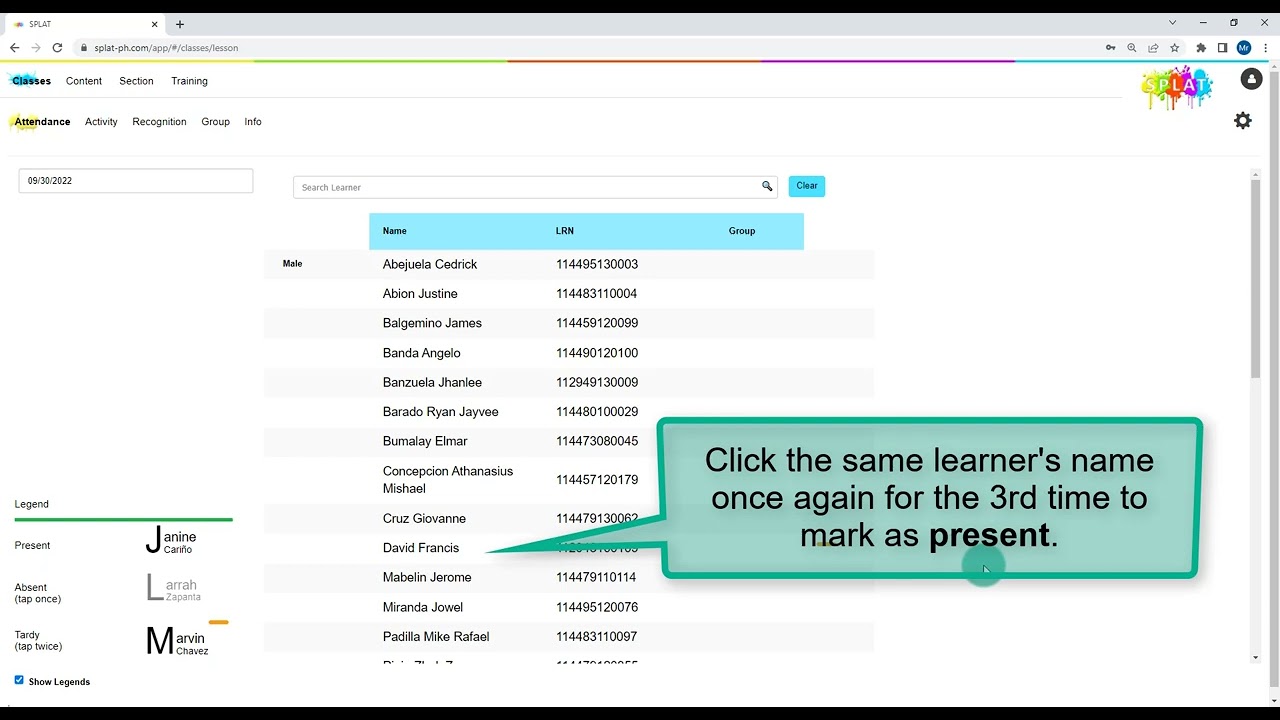Click LRN 114459120099
This screenshot has height=720, width=1280.
597,323
